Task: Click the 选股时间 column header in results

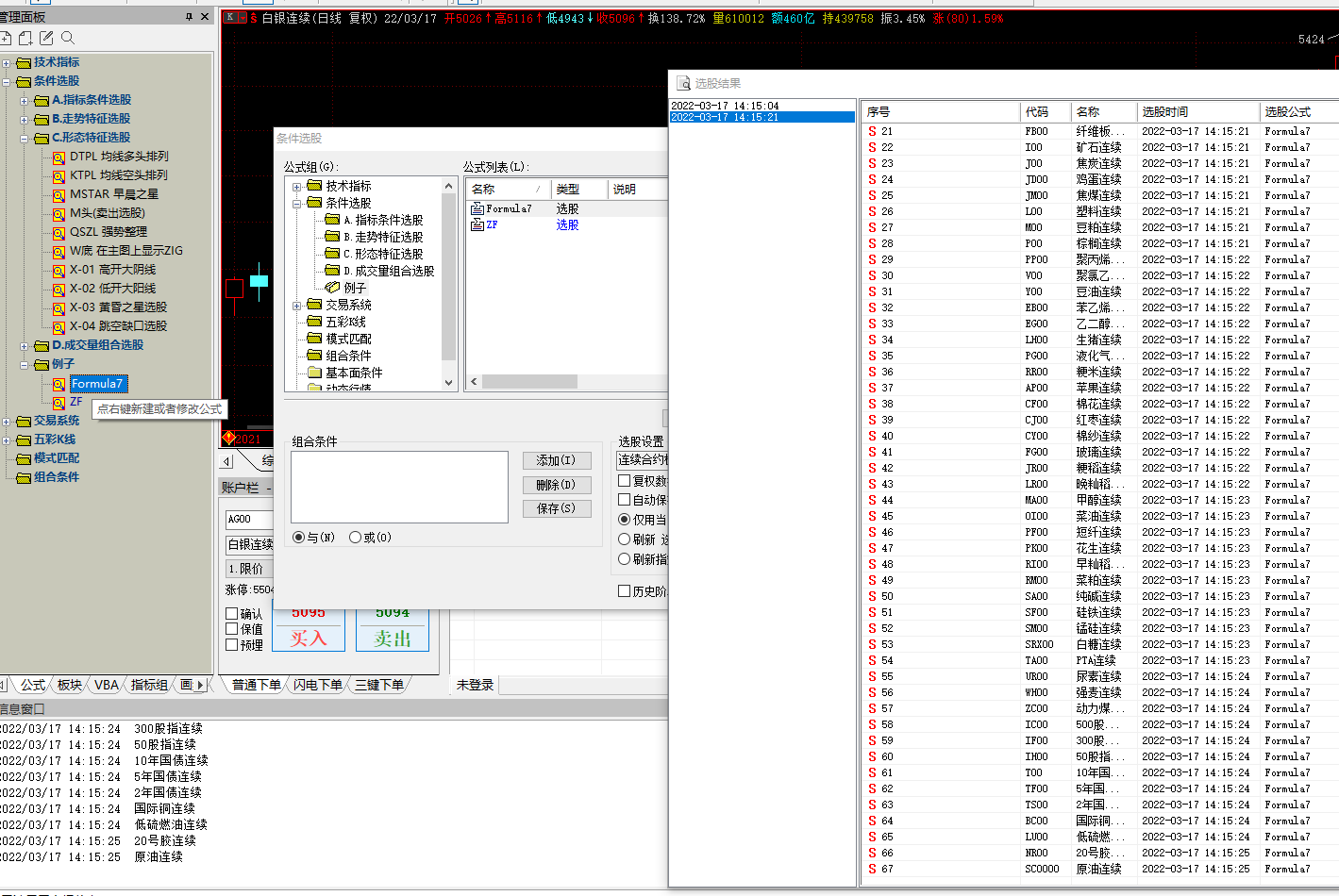Action: (x=1197, y=111)
